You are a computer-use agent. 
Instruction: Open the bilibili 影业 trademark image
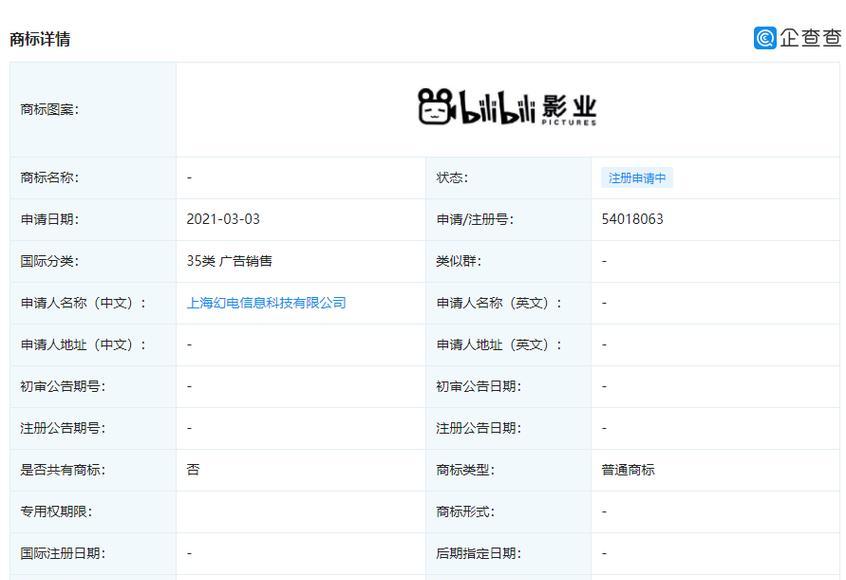507,107
